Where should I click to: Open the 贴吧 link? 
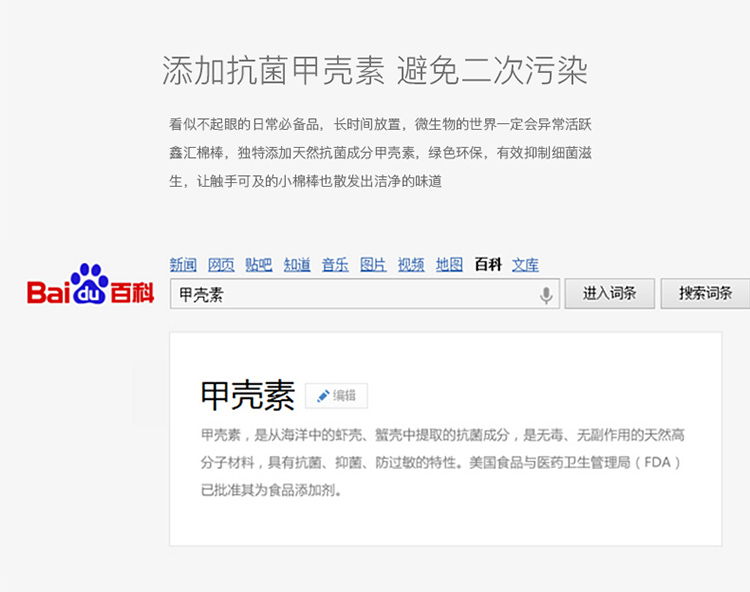tap(259, 264)
